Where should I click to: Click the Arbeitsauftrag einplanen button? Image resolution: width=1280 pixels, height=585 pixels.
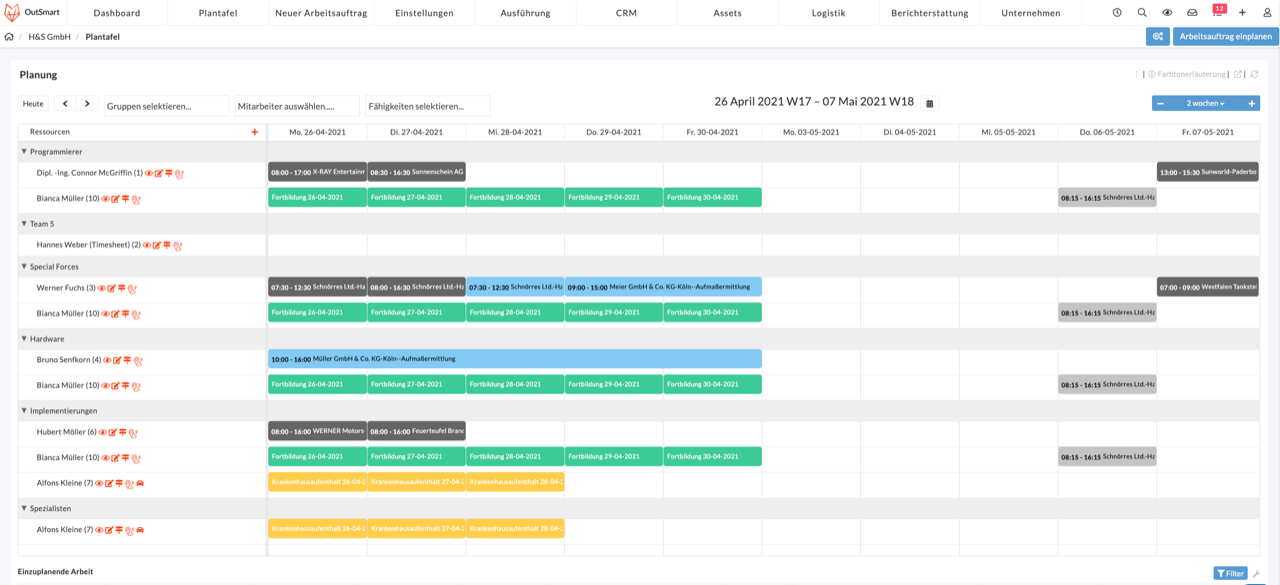tap(1222, 35)
